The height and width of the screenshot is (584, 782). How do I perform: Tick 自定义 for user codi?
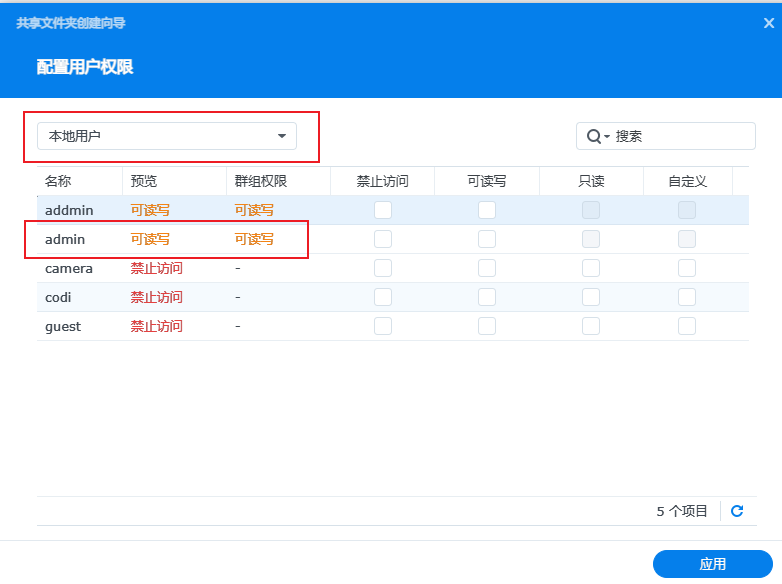pyautogui.click(x=687, y=297)
